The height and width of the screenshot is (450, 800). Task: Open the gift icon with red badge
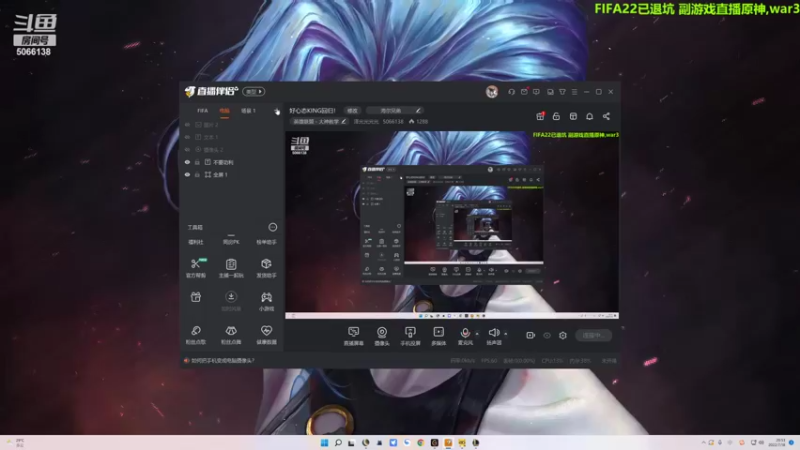pos(540,116)
